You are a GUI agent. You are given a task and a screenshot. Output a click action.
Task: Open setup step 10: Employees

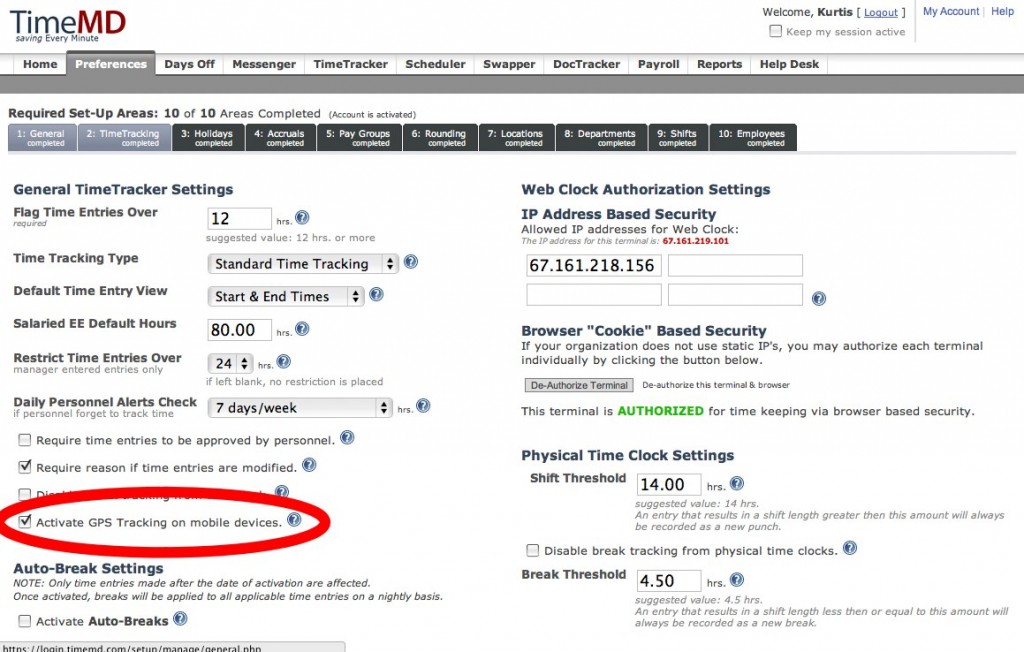point(753,137)
